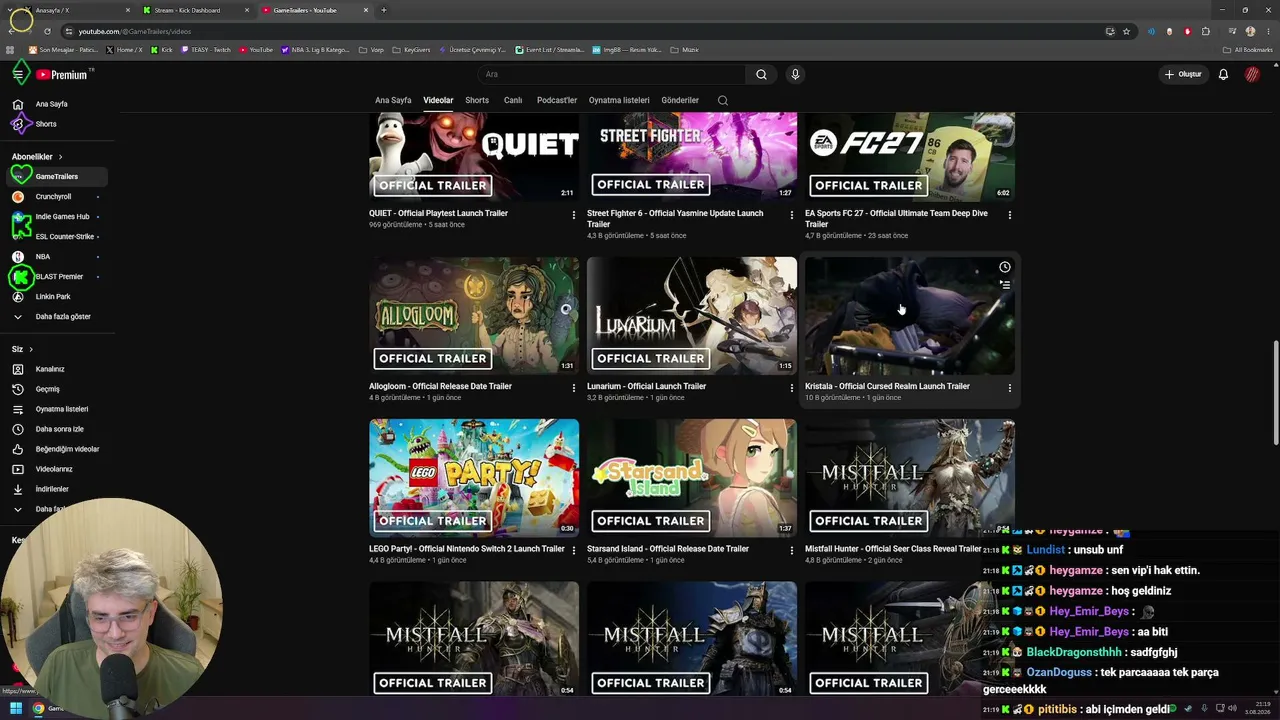
Task: Bookmark this page with the star icon
Action: 1126,31
